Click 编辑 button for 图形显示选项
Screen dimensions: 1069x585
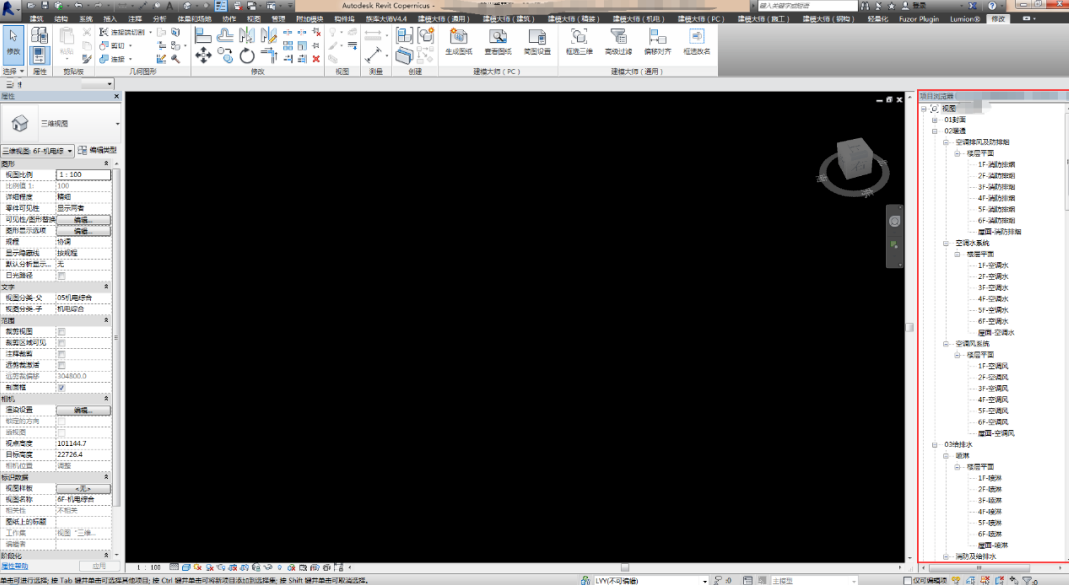pos(83,231)
